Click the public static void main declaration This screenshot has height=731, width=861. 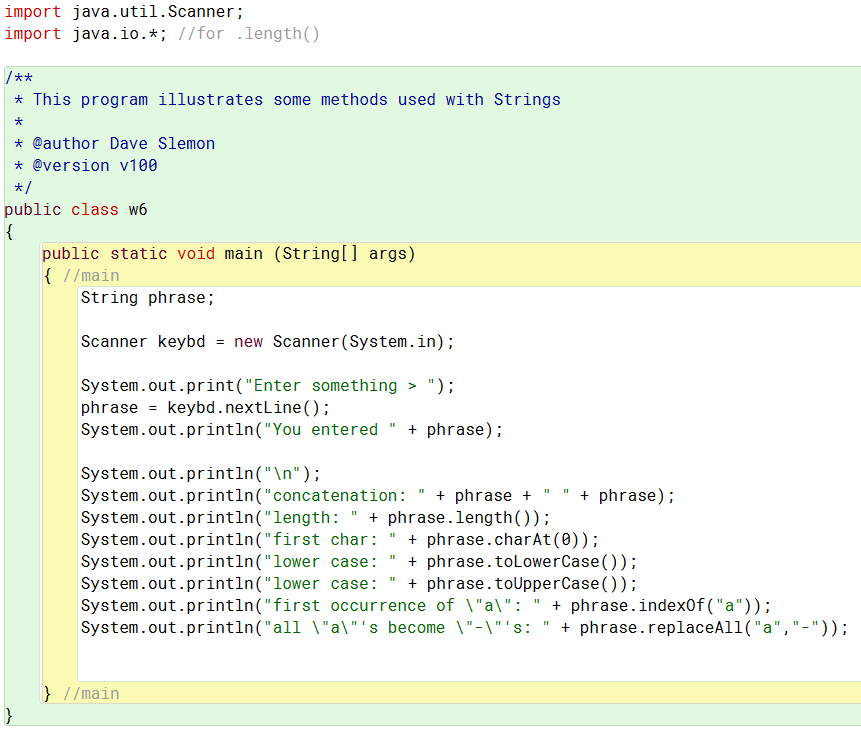tap(228, 254)
